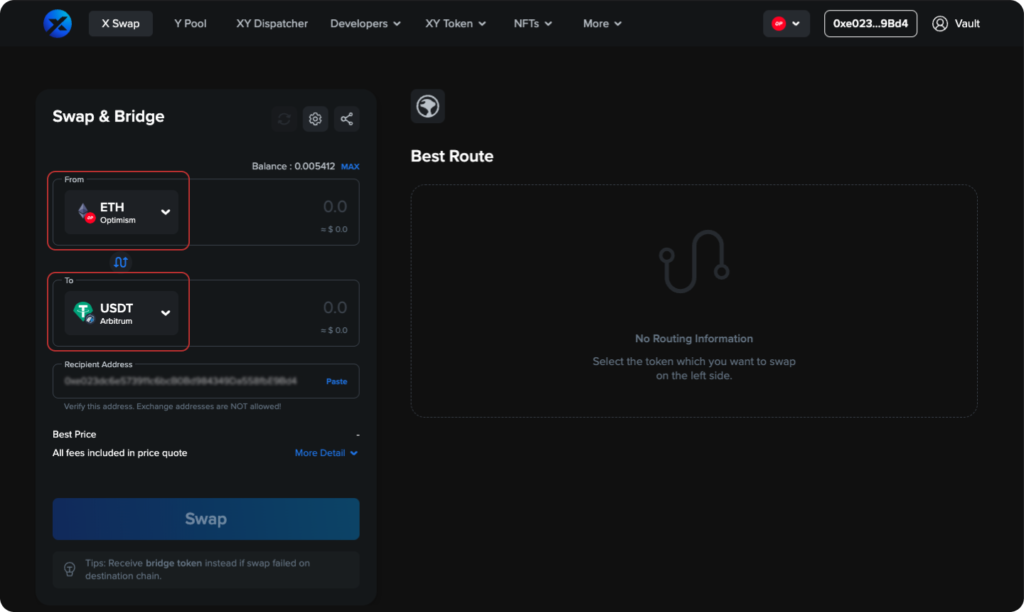Go to the X Swap tab
Viewport: 1024px width, 612px height.
click(121, 24)
